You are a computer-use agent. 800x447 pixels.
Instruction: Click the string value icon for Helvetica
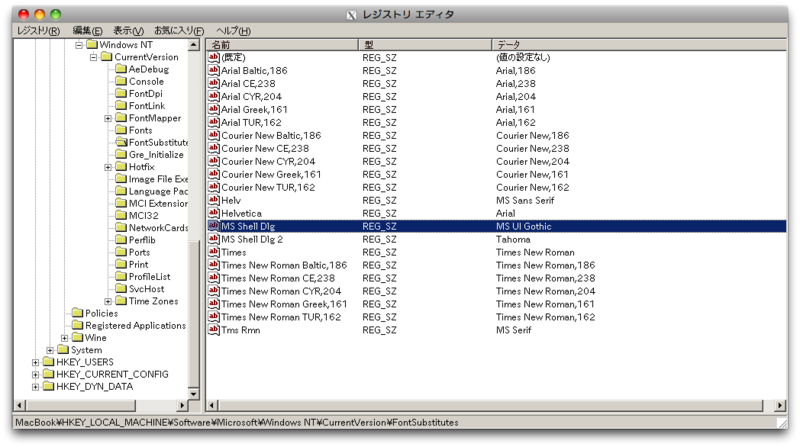click(x=214, y=213)
